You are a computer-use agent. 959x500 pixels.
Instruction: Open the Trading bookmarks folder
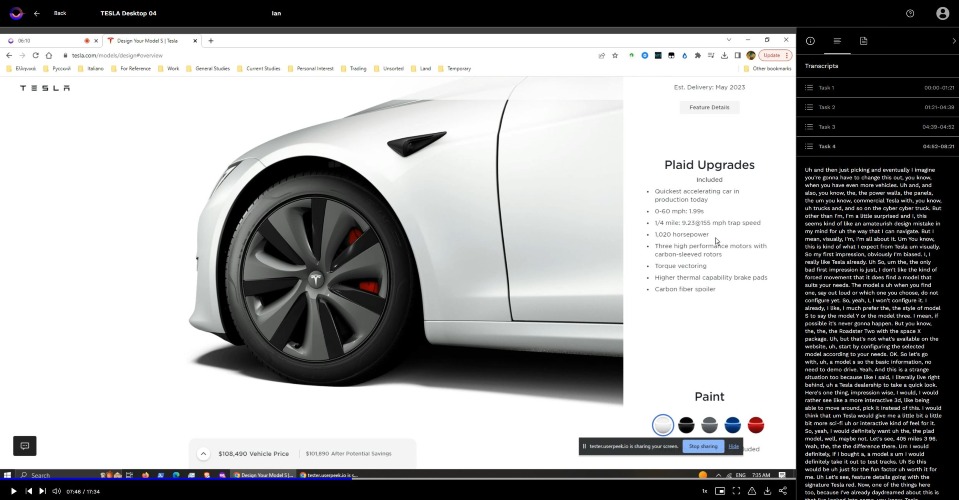354,68
